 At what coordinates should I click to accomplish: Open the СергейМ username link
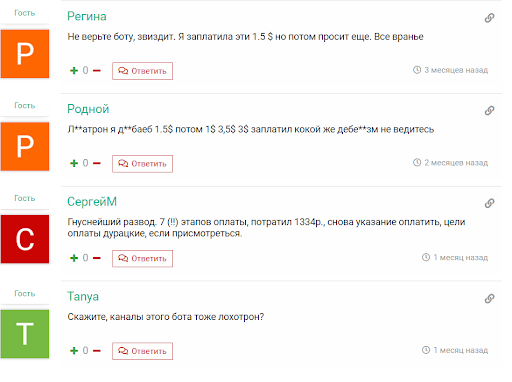(92, 202)
